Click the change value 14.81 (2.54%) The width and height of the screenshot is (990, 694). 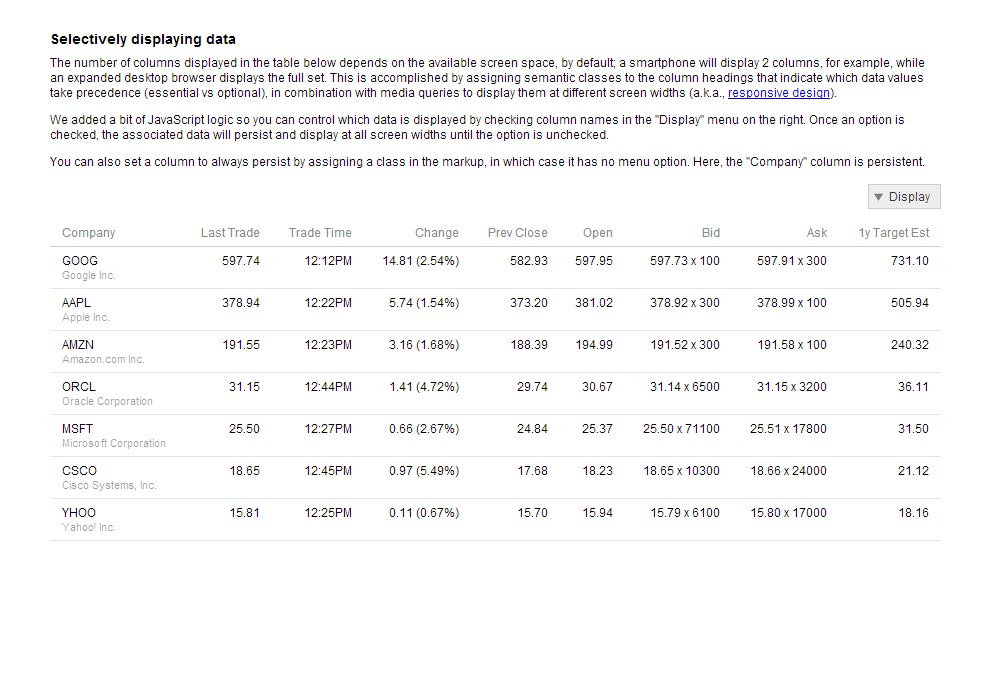pyautogui.click(x=420, y=261)
